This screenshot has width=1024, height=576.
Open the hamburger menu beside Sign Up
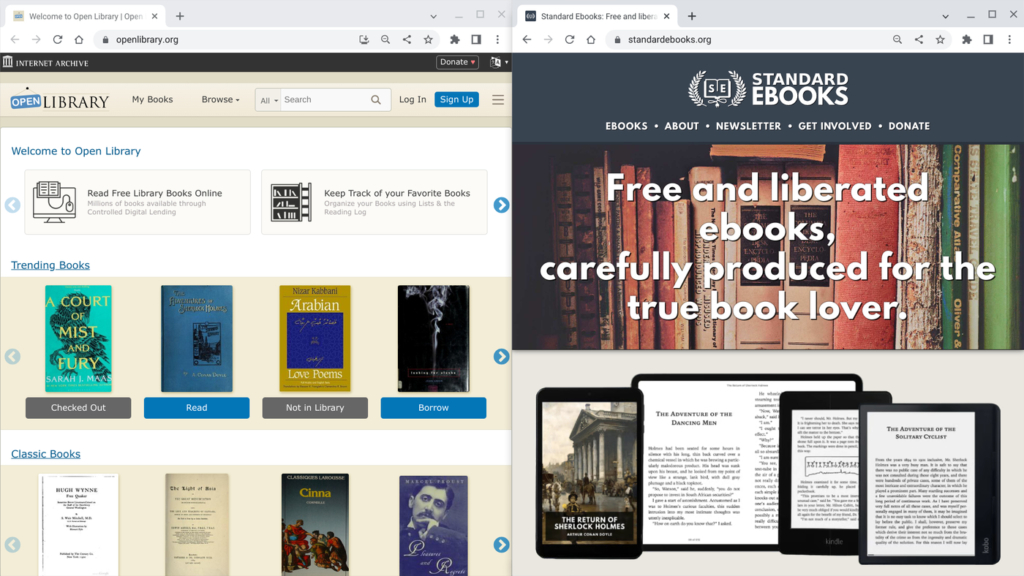pos(497,99)
